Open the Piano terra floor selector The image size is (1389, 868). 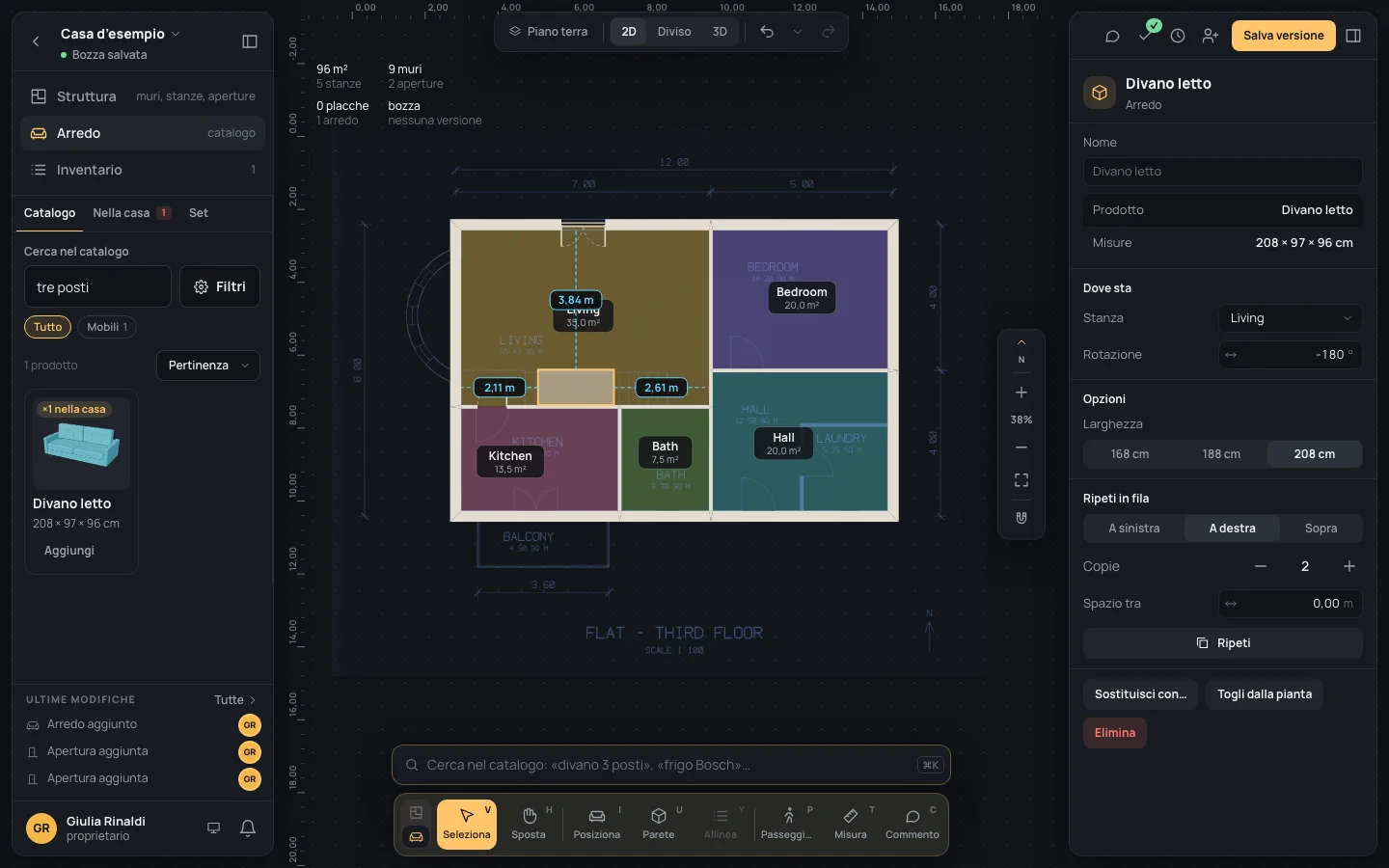click(x=548, y=32)
